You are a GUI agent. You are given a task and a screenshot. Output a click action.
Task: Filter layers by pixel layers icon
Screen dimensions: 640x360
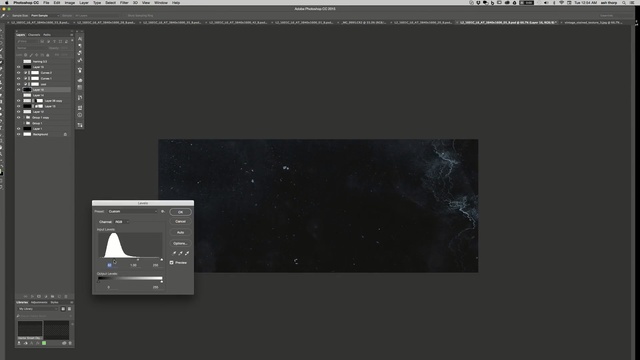[x=42, y=42]
